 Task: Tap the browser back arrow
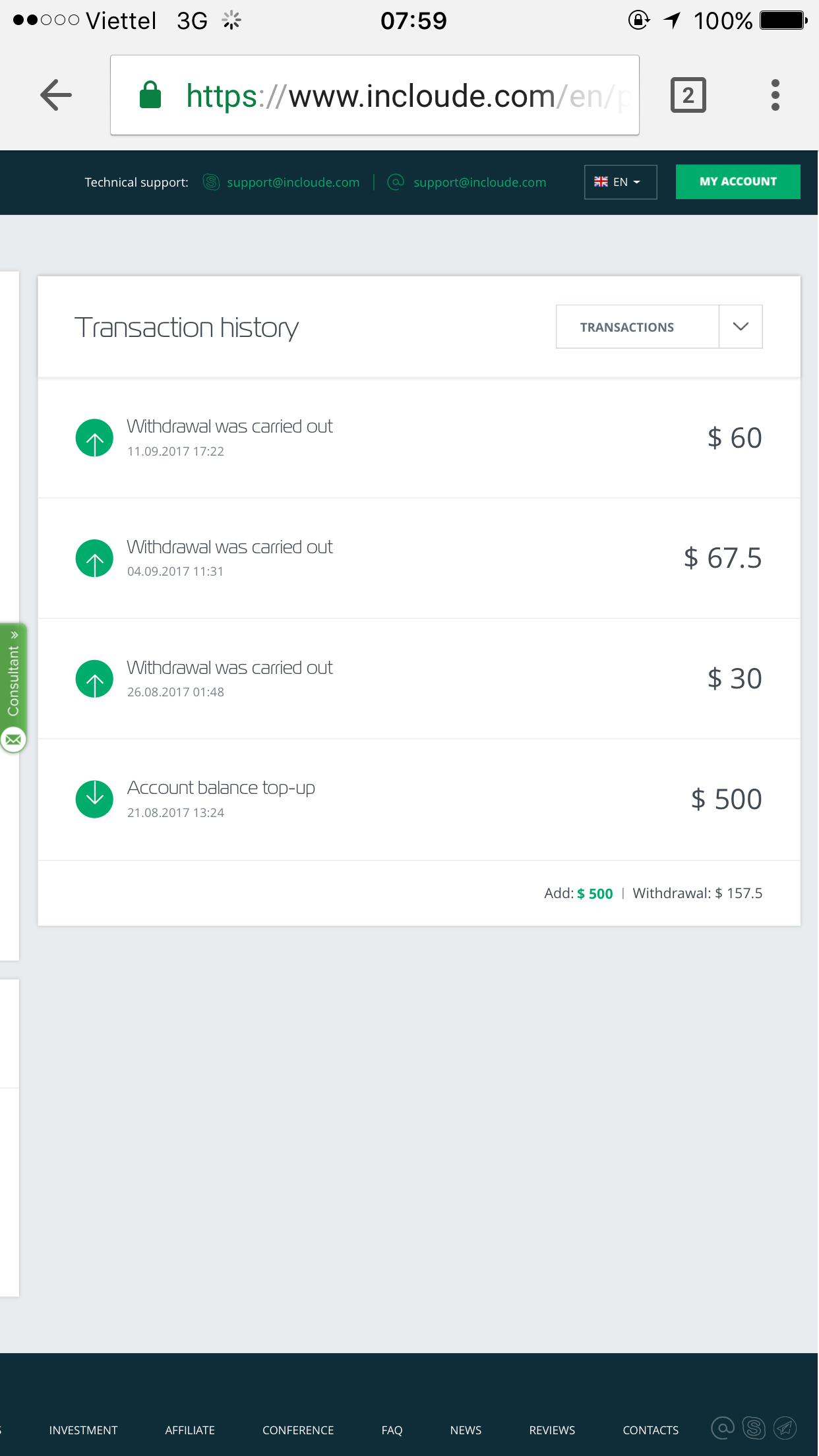point(56,95)
